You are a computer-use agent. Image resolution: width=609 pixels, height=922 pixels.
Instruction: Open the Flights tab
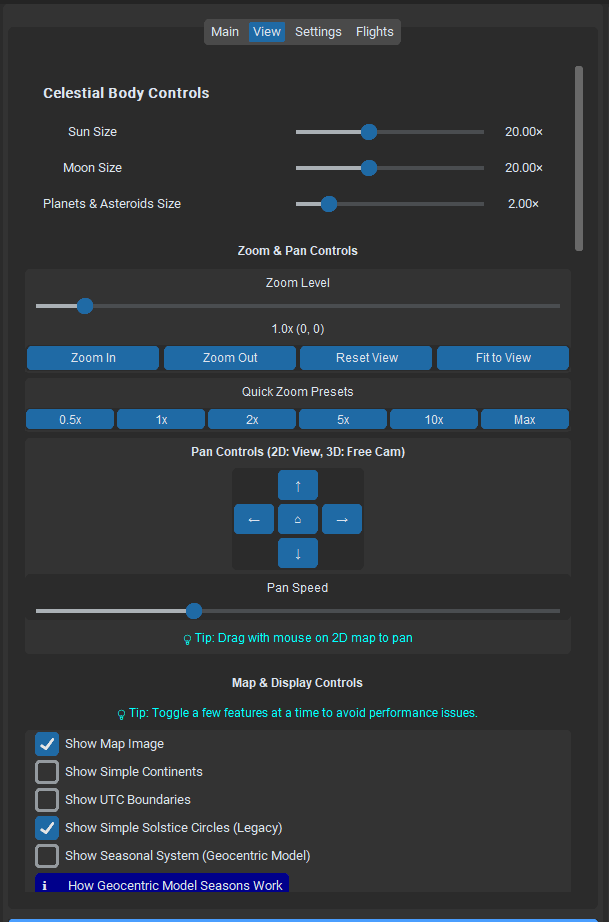tap(374, 31)
